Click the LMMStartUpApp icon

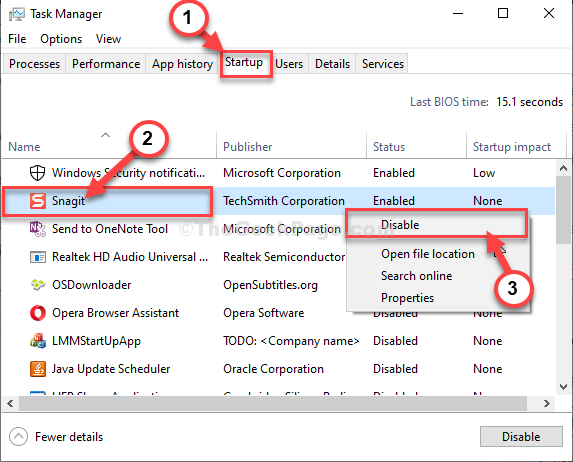tap(38, 341)
